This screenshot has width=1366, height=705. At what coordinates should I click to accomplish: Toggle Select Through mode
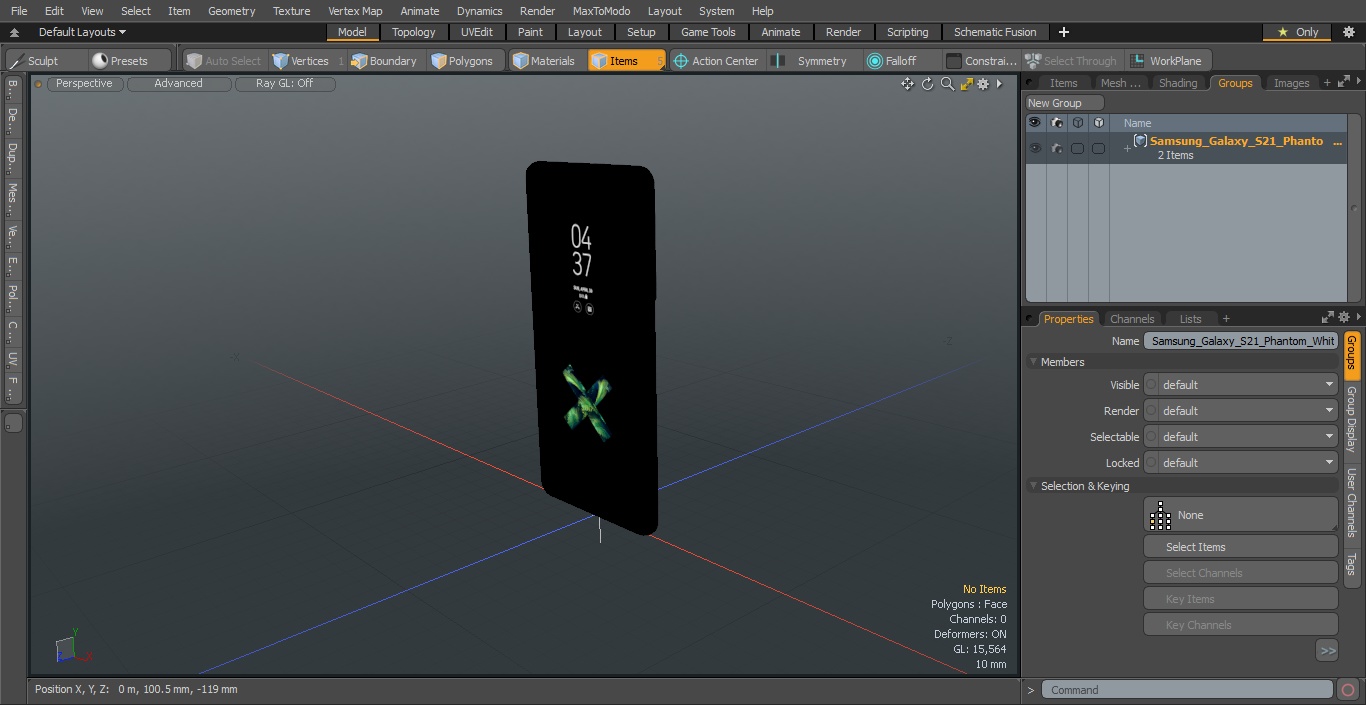click(x=1072, y=61)
